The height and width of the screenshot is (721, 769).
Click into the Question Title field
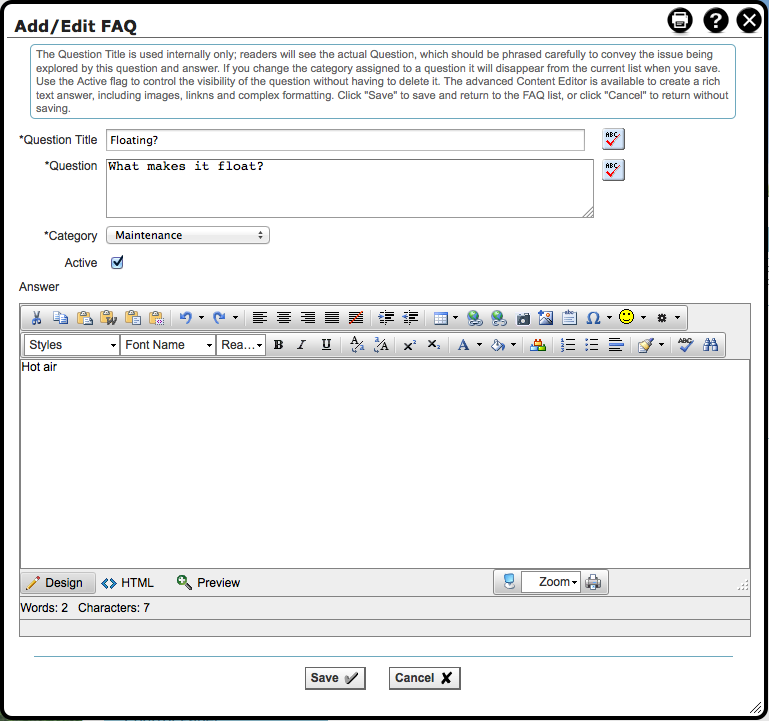pyautogui.click(x=345, y=140)
